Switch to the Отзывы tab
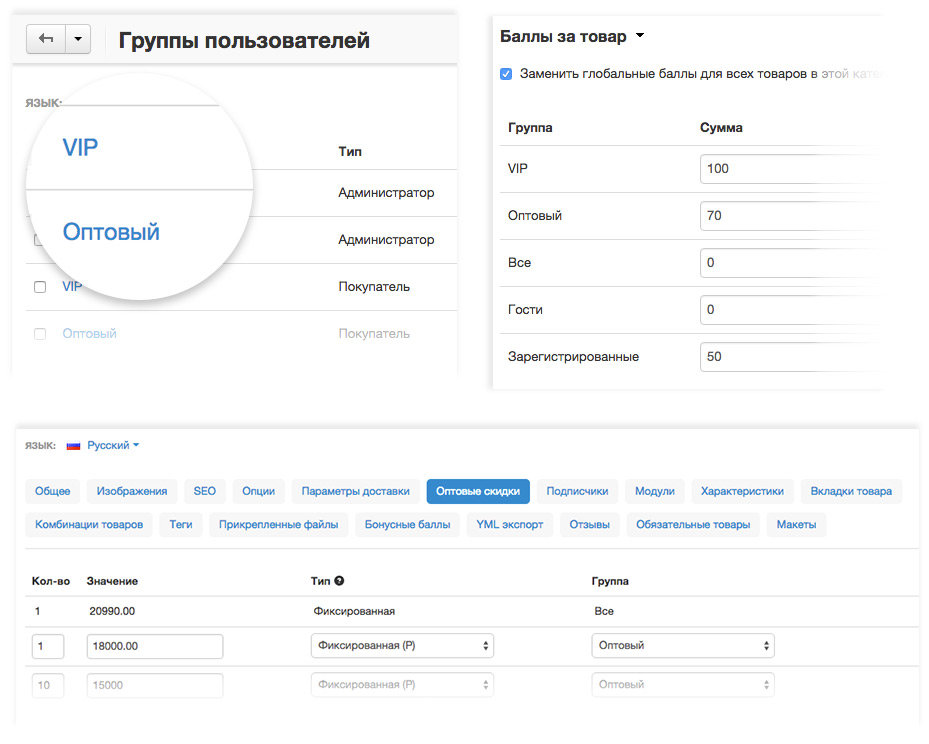This screenshot has width=929, height=744. click(590, 525)
